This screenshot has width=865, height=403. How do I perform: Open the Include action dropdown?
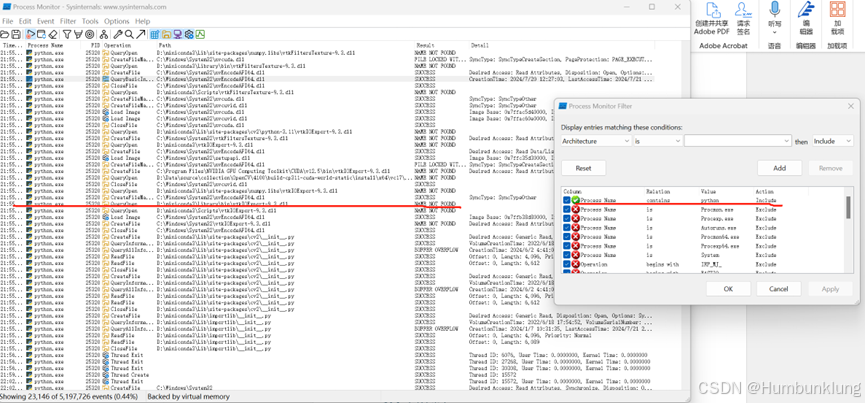(831, 141)
